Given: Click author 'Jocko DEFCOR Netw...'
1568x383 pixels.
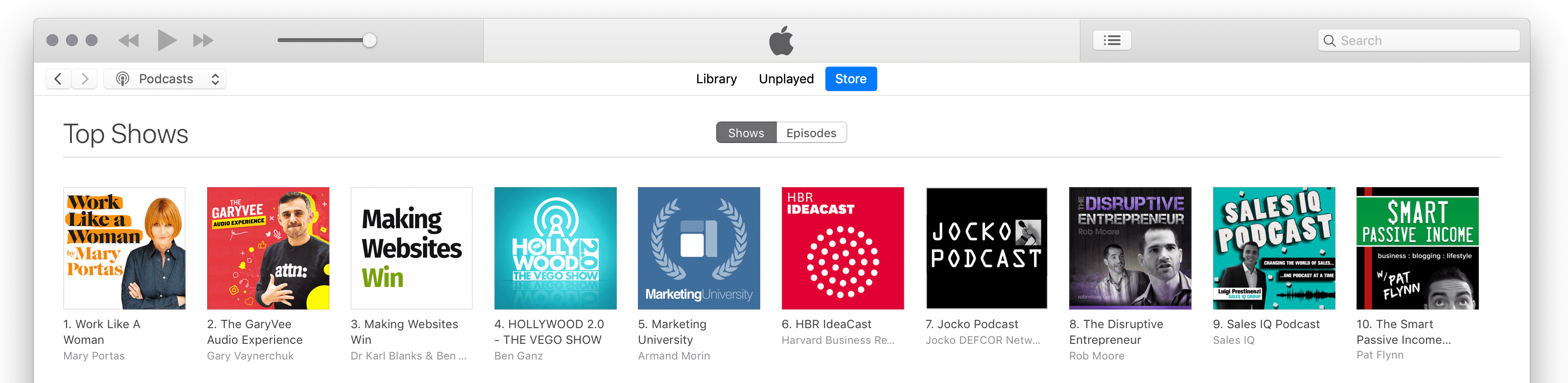Looking at the screenshot, I should (x=983, y=340).
